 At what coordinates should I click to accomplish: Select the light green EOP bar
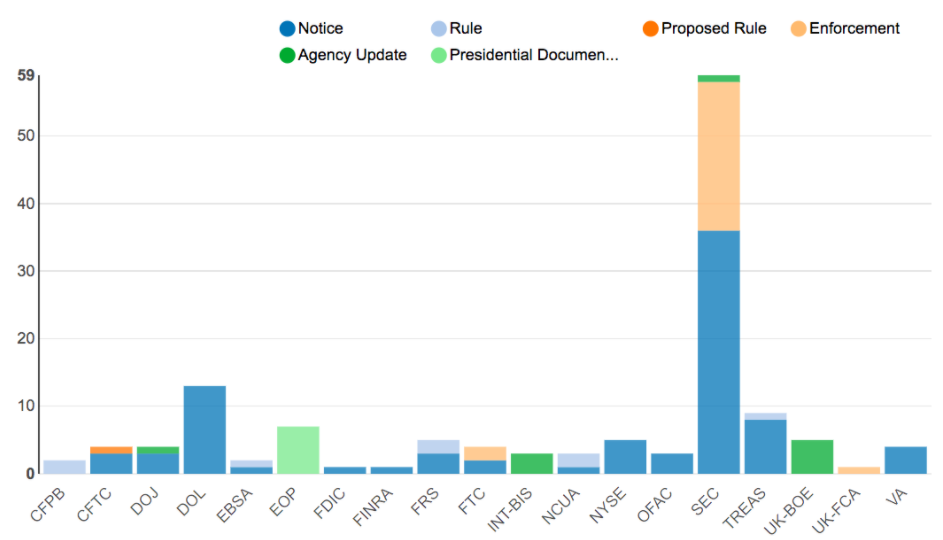click(298, 450)
